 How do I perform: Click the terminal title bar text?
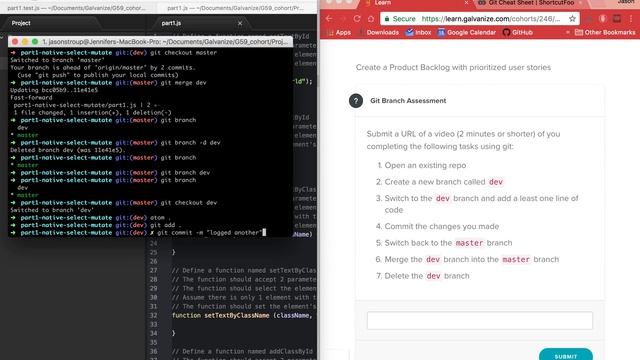(165, 42)
